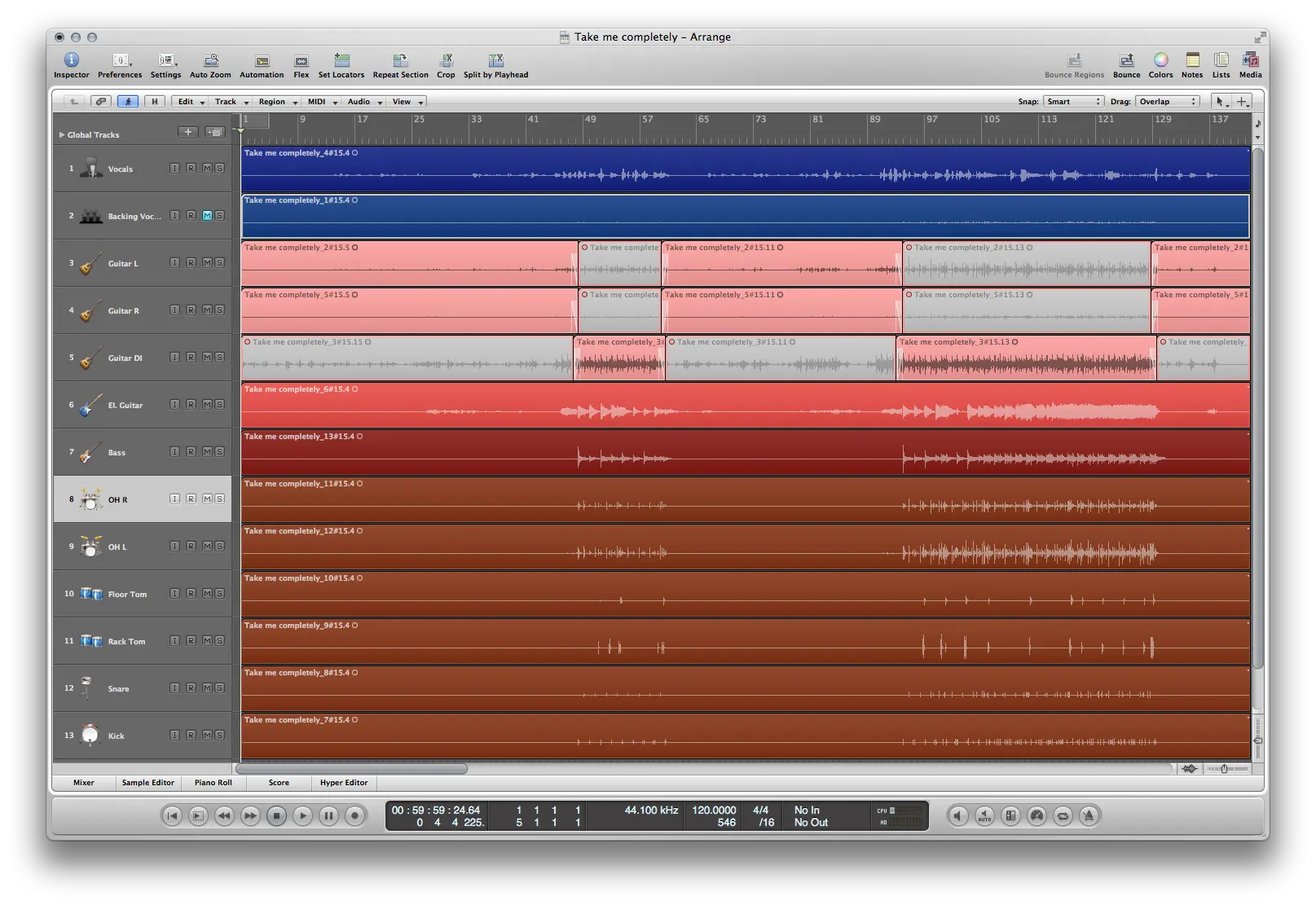
Task: Click the Split by Playhead icon
Action: 495,60
